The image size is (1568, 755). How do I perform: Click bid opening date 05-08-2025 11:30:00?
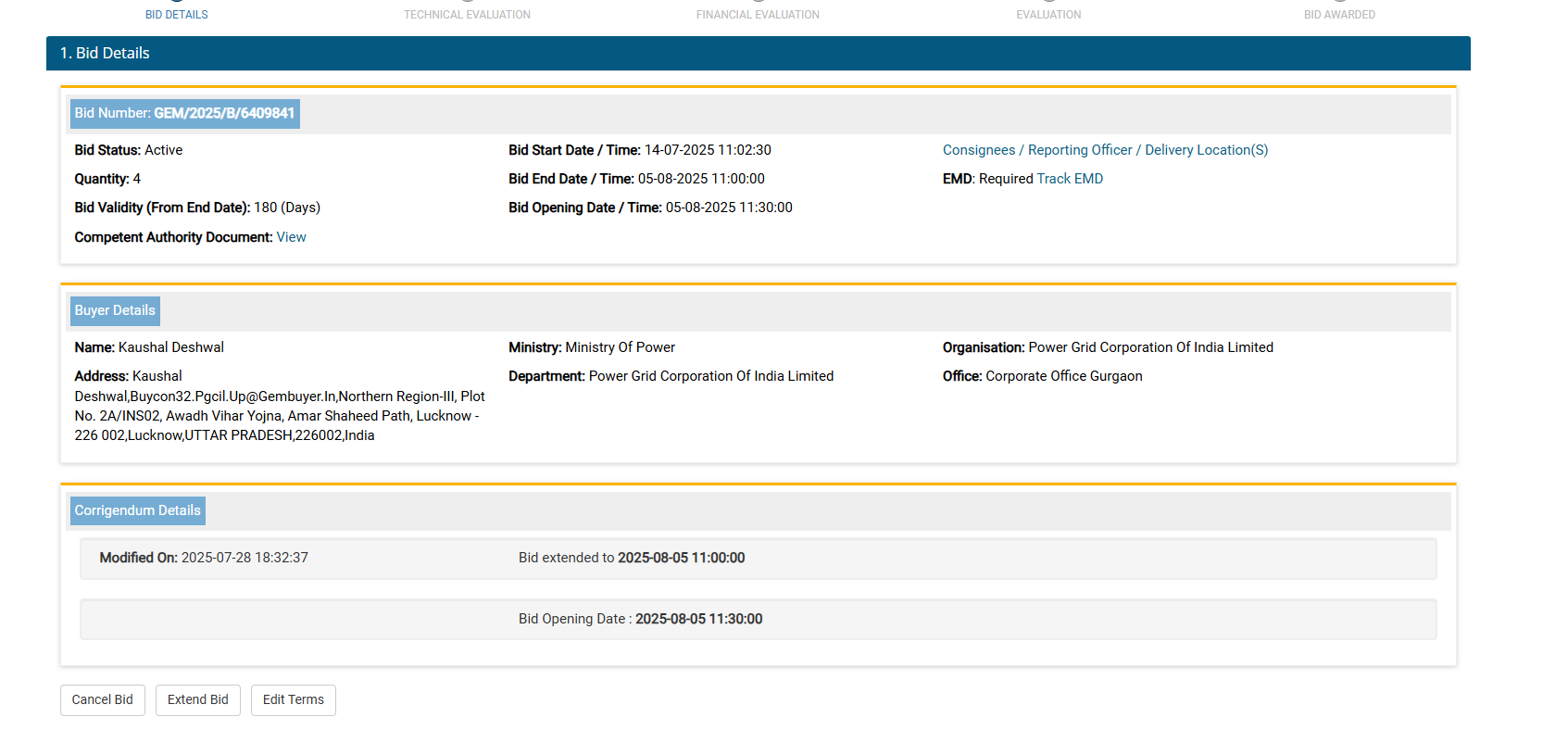[x=729, y=208]
